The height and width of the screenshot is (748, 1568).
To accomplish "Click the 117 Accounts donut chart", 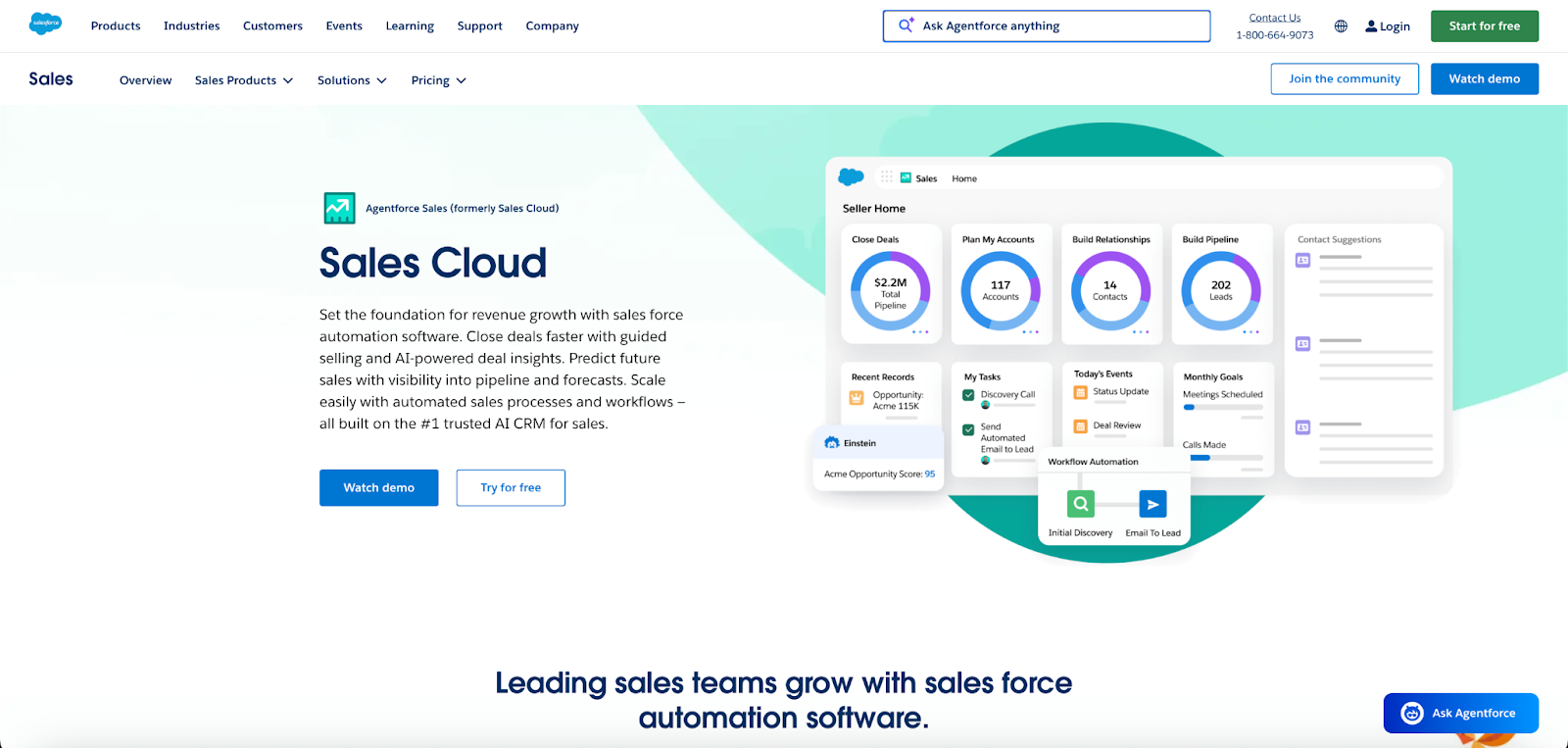I will [x=1001, y=291].
